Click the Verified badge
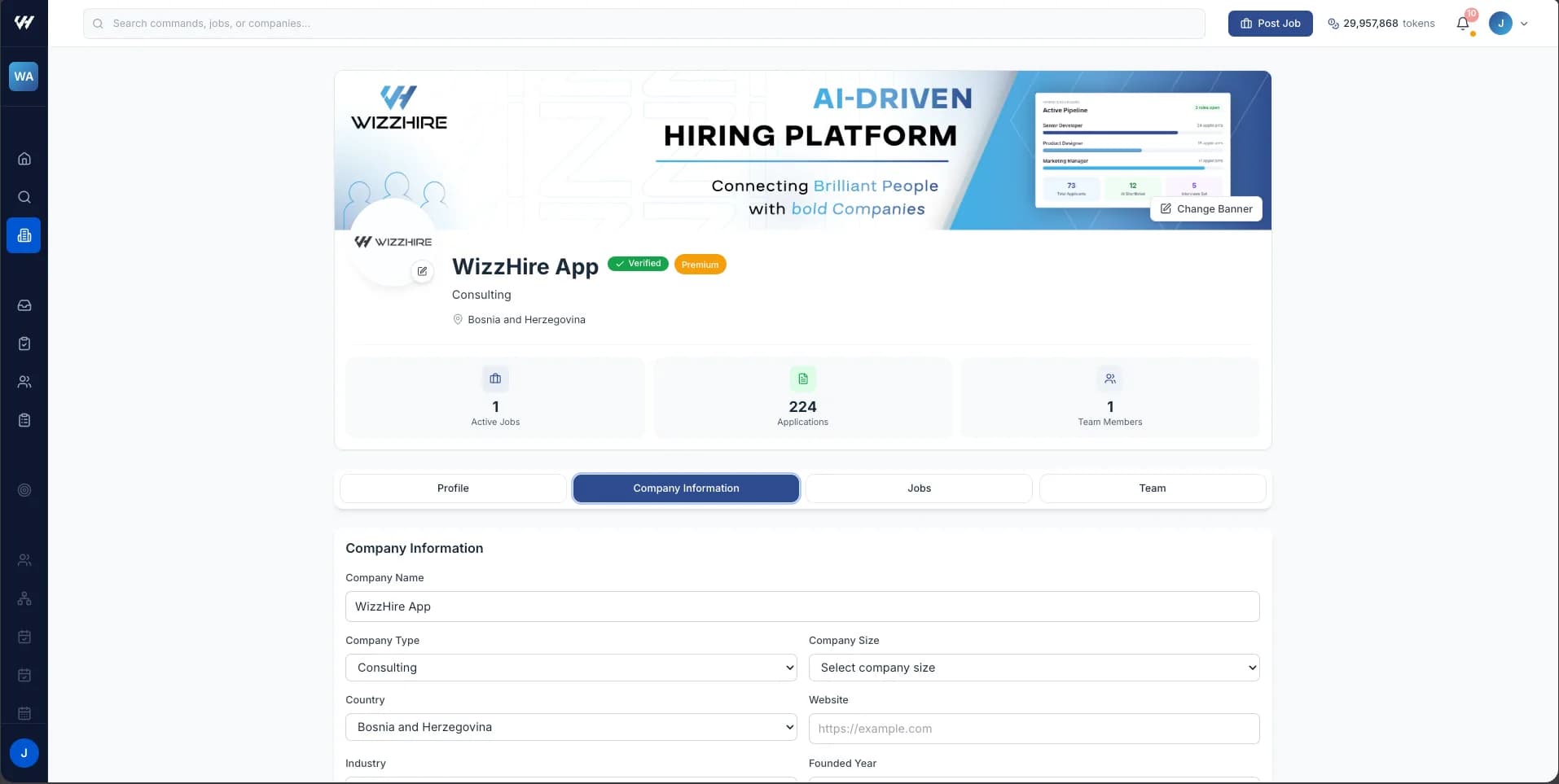This screenshot has width=1559, height=784. (638, 264)
